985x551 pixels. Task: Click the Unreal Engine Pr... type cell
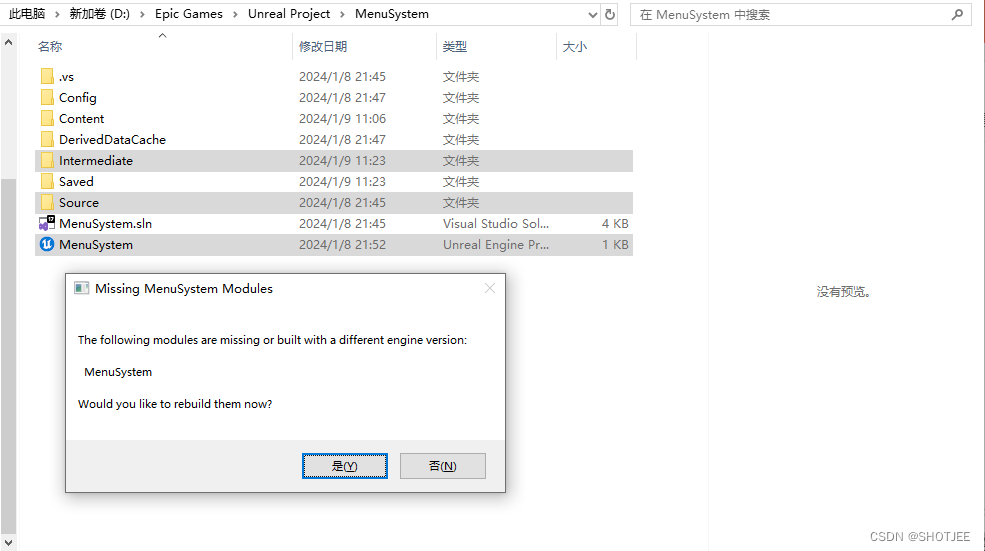point(496,244)
